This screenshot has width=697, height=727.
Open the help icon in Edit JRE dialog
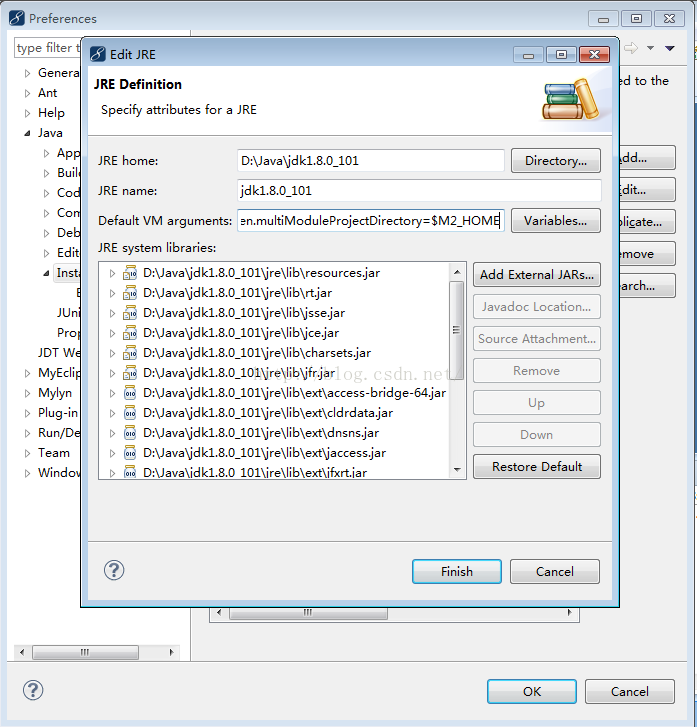(x=114, y=570)
